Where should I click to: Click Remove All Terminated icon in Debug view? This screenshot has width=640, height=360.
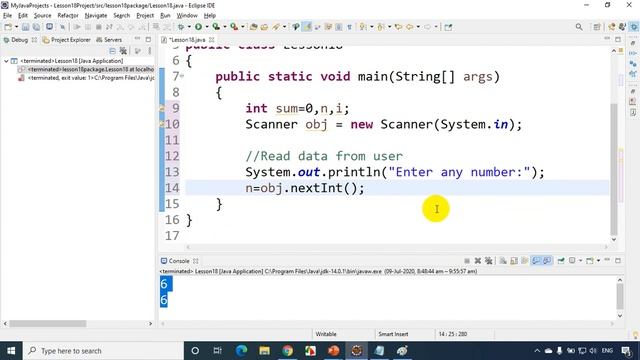coord(123,51)
